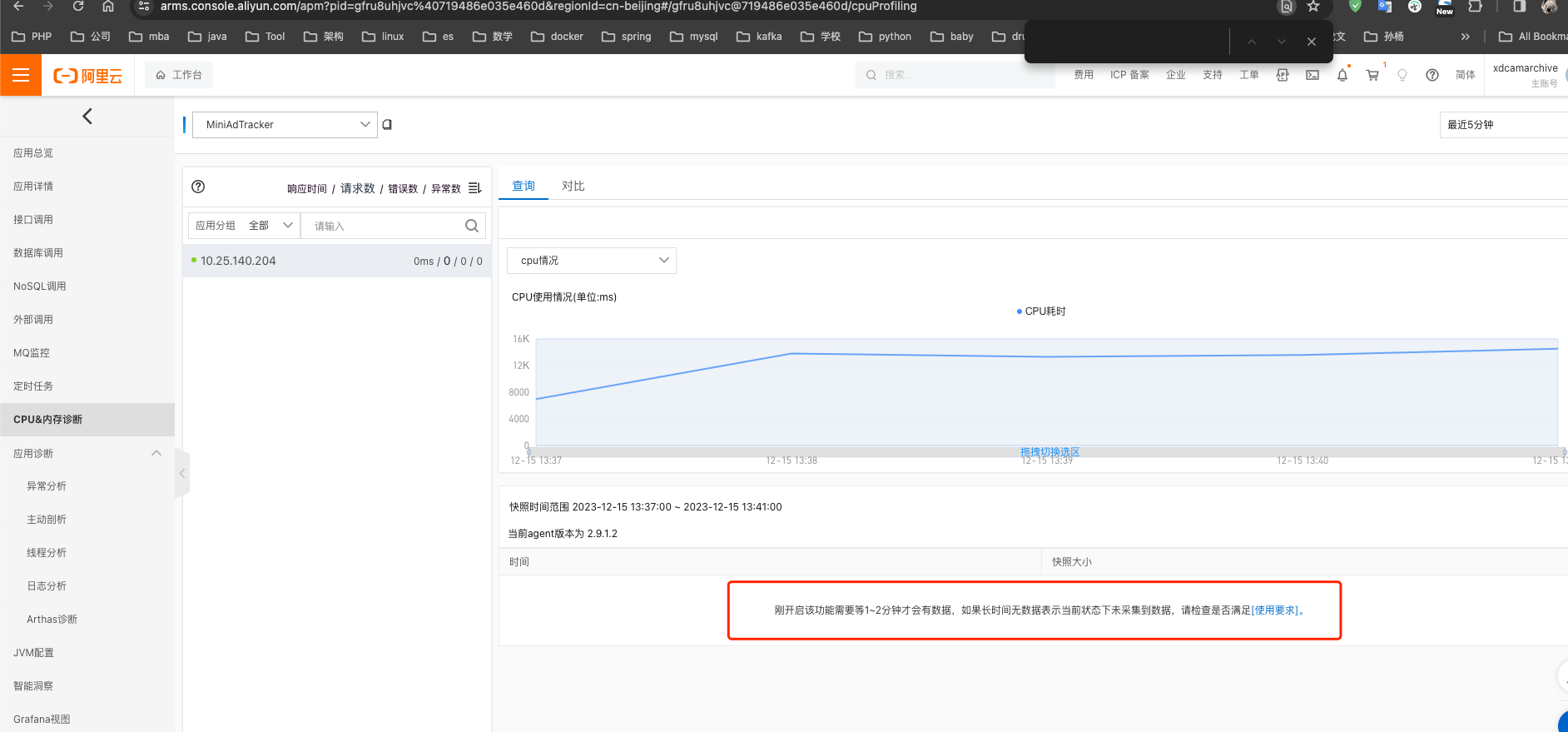This screenshot has width=1568, height=732.
Task: Switch to the 对比 tab
Action: point(573,186)
